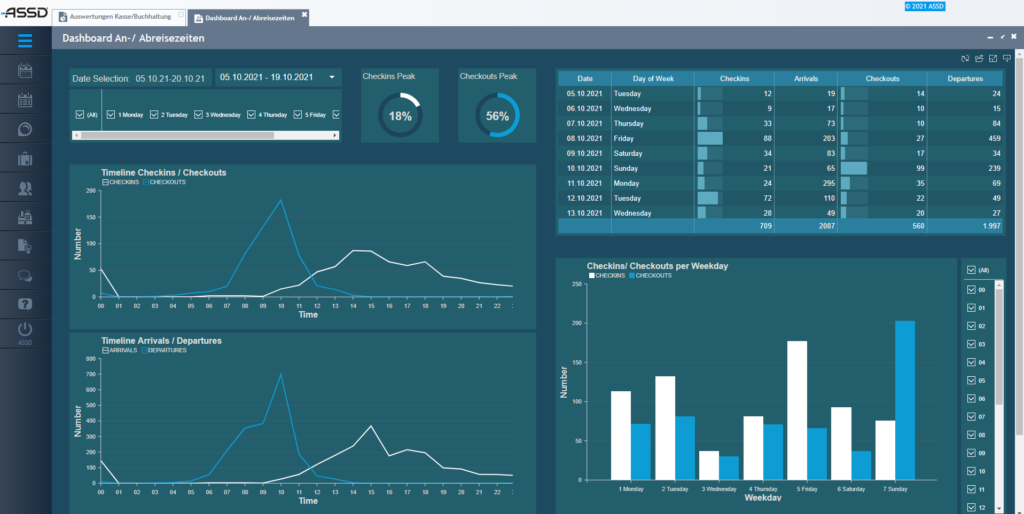Click the 05.10.2021 date cell
Viewport: 1024px width, 514px height.
(x=584, y=93)
